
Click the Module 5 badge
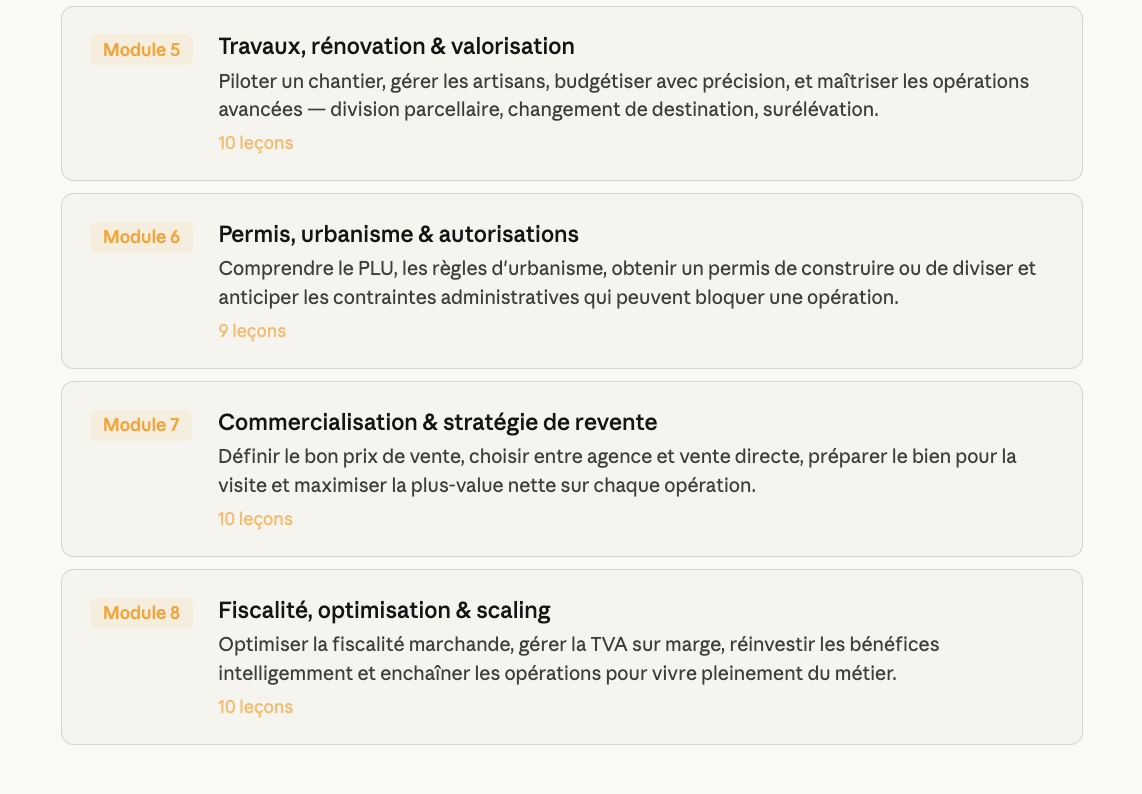[141, 50]
